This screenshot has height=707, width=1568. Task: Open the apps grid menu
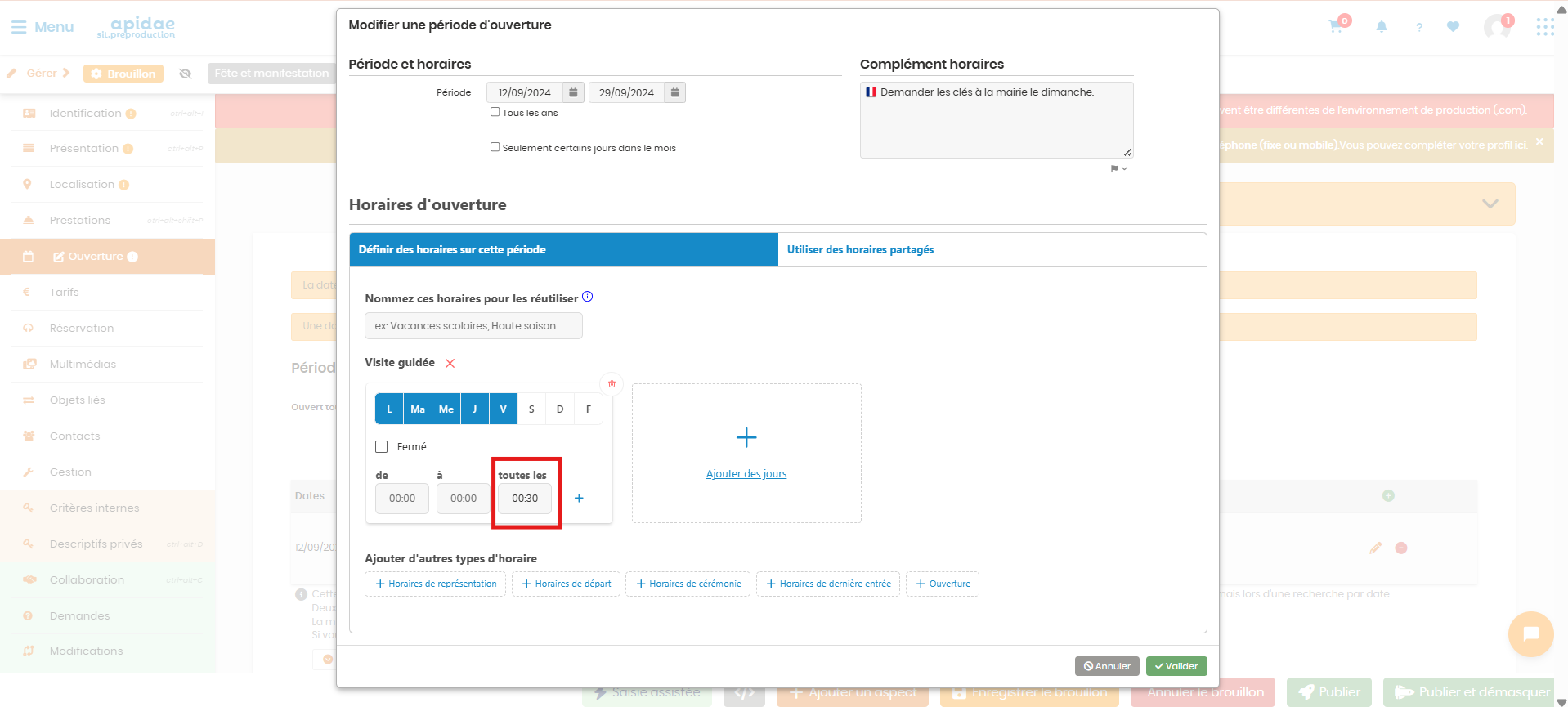coord(1545,27)
